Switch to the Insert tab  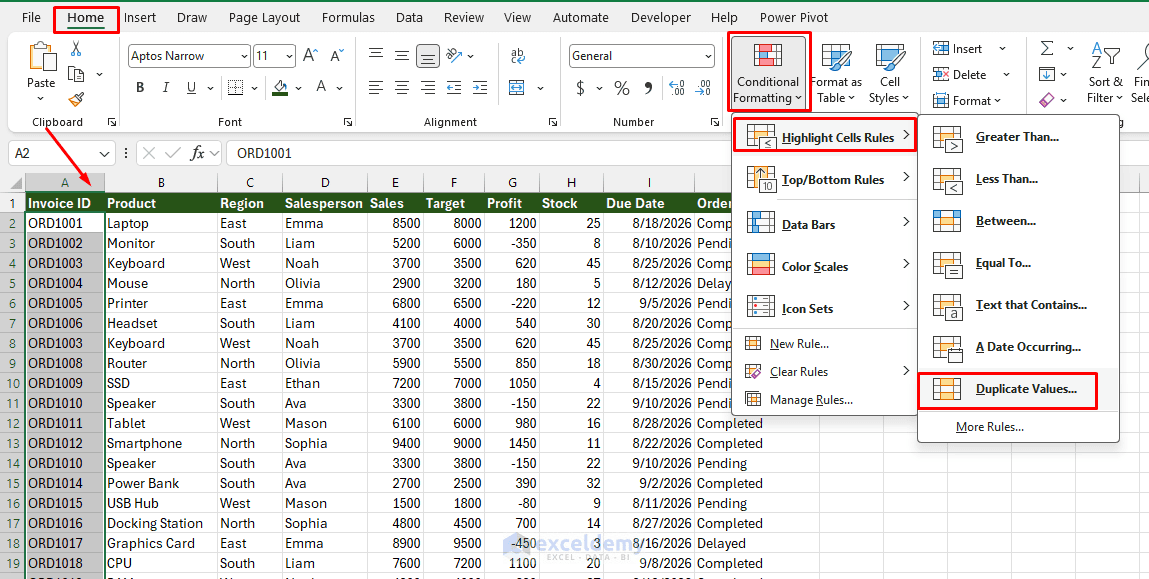pyautogui.click(x=140, y=18)
